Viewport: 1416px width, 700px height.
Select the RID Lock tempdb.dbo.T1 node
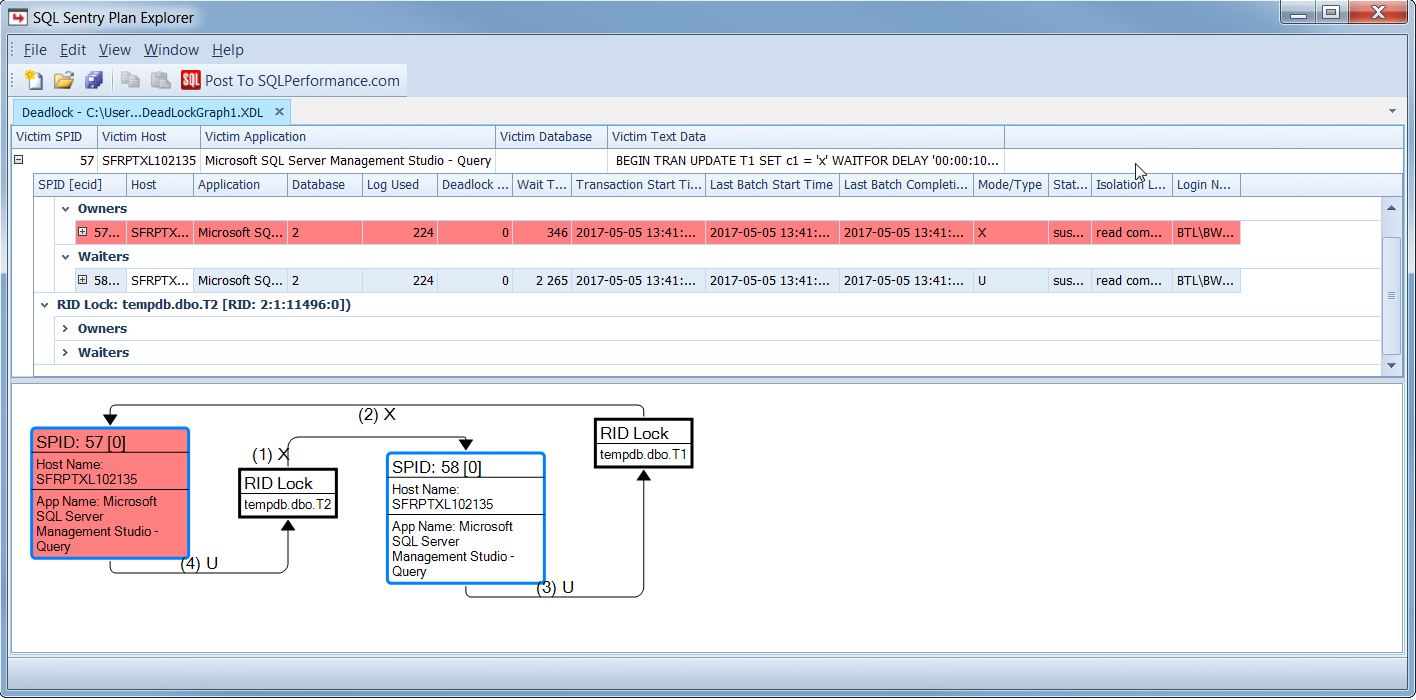pos(643,443)
